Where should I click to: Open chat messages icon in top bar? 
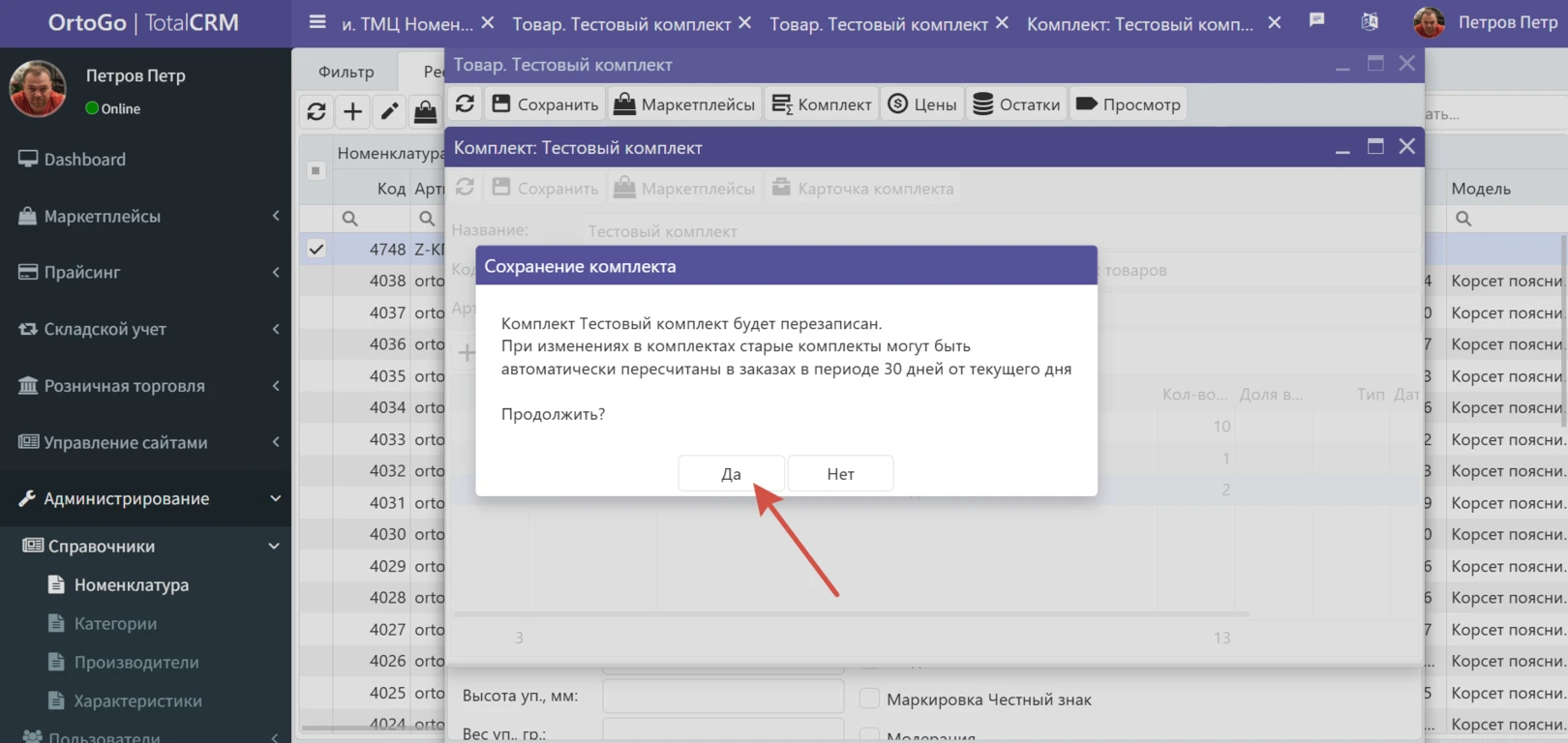coord(1316,20)
